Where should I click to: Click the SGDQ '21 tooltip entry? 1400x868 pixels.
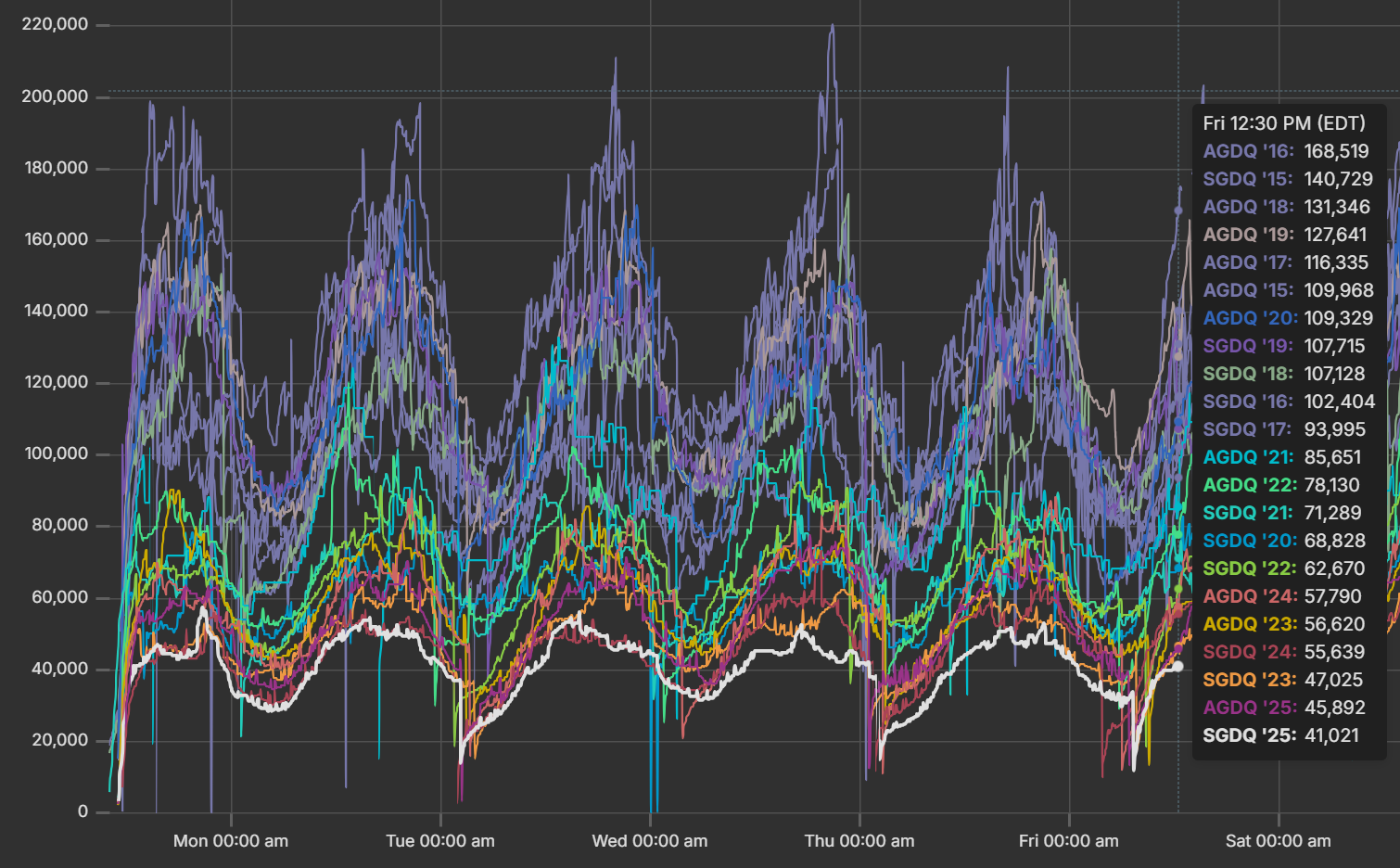[1282, 513]
